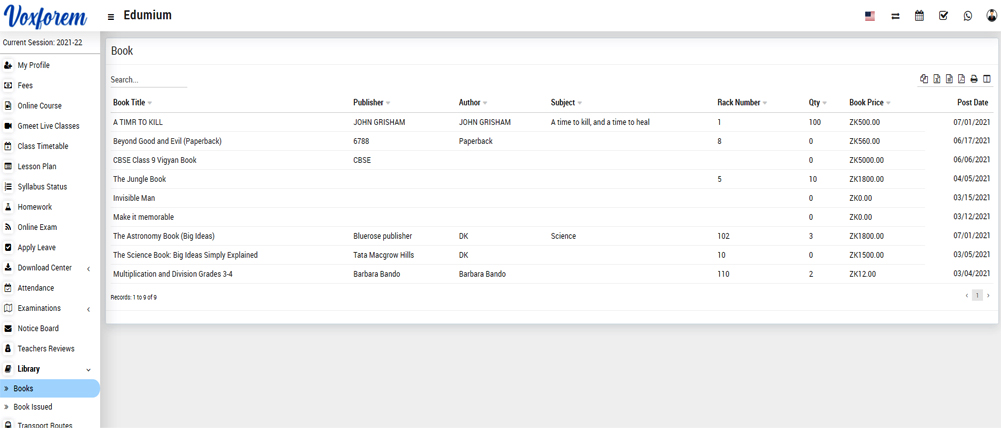Open the user profile avatar

click(x=991, y=16)
